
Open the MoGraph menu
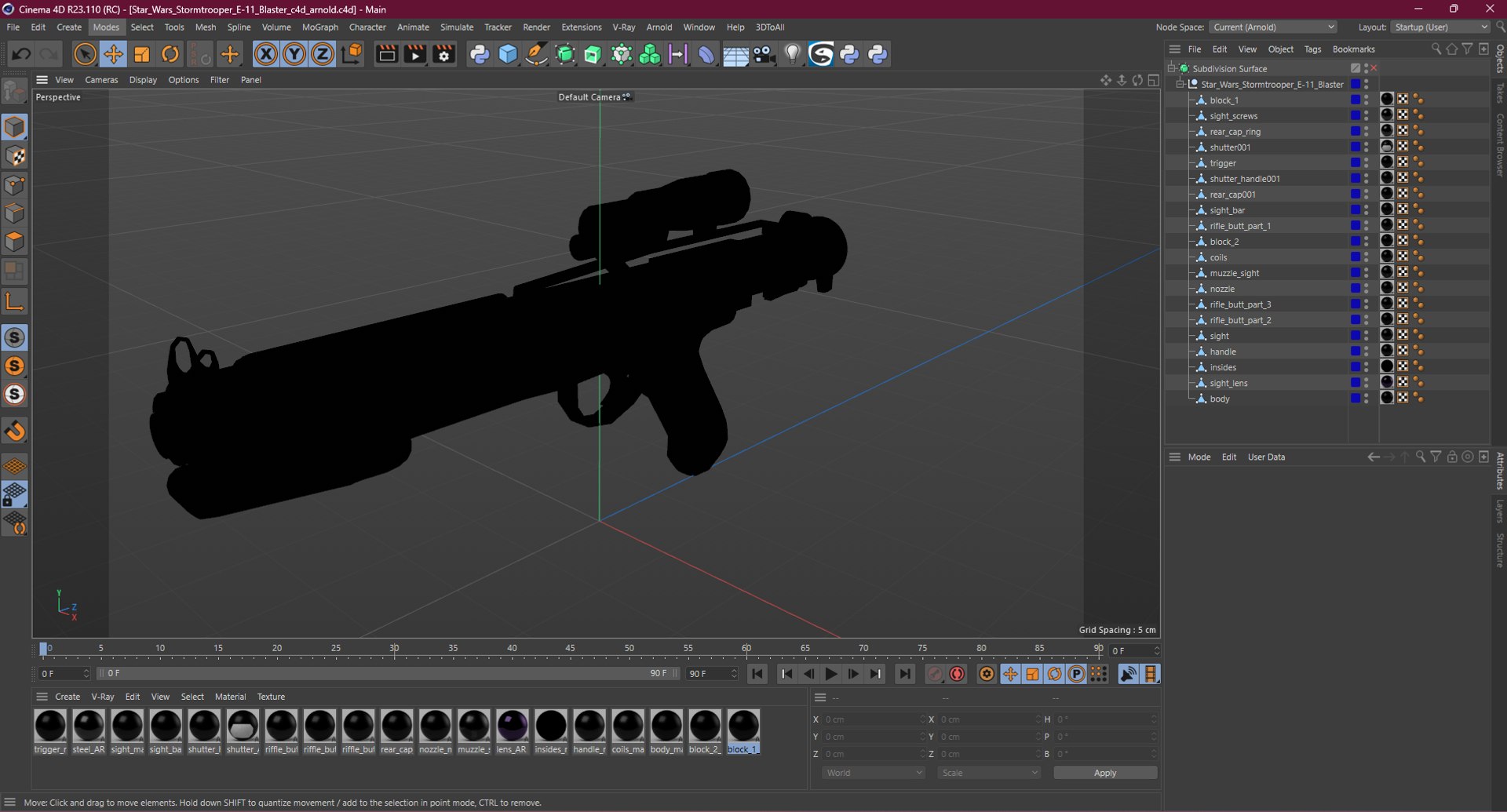coord(320,27)
